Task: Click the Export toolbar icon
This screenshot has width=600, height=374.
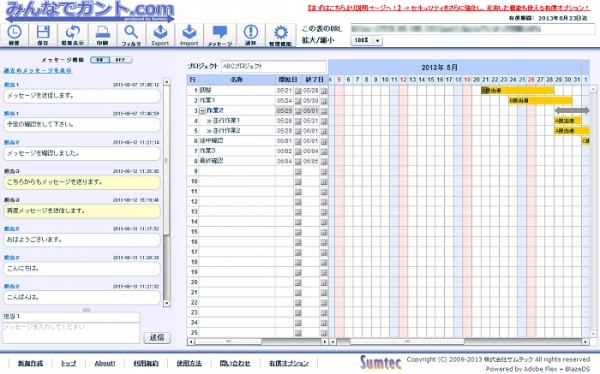Action: point(160,35)
